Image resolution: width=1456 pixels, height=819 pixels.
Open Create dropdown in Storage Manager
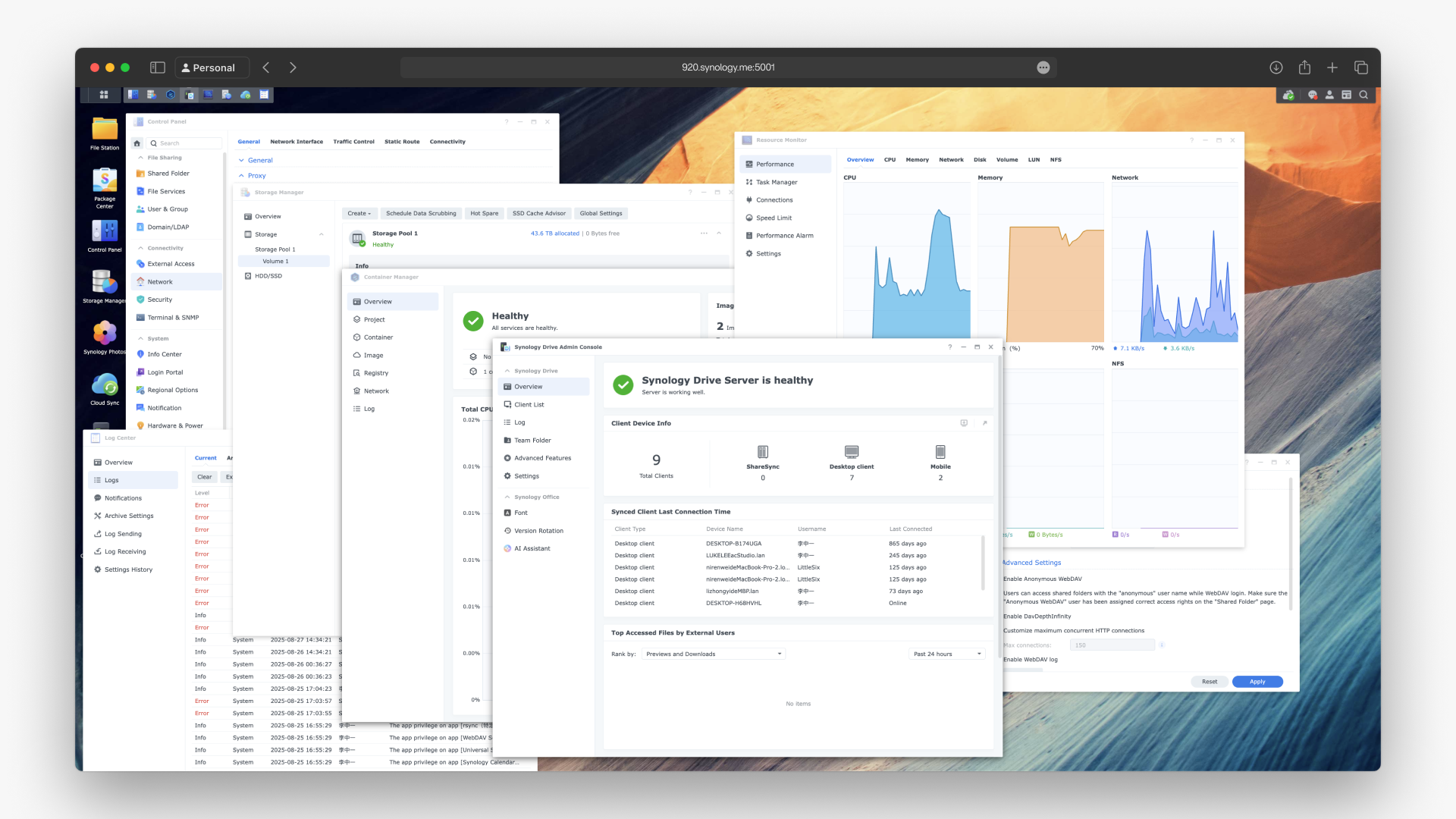click(359, 213)
